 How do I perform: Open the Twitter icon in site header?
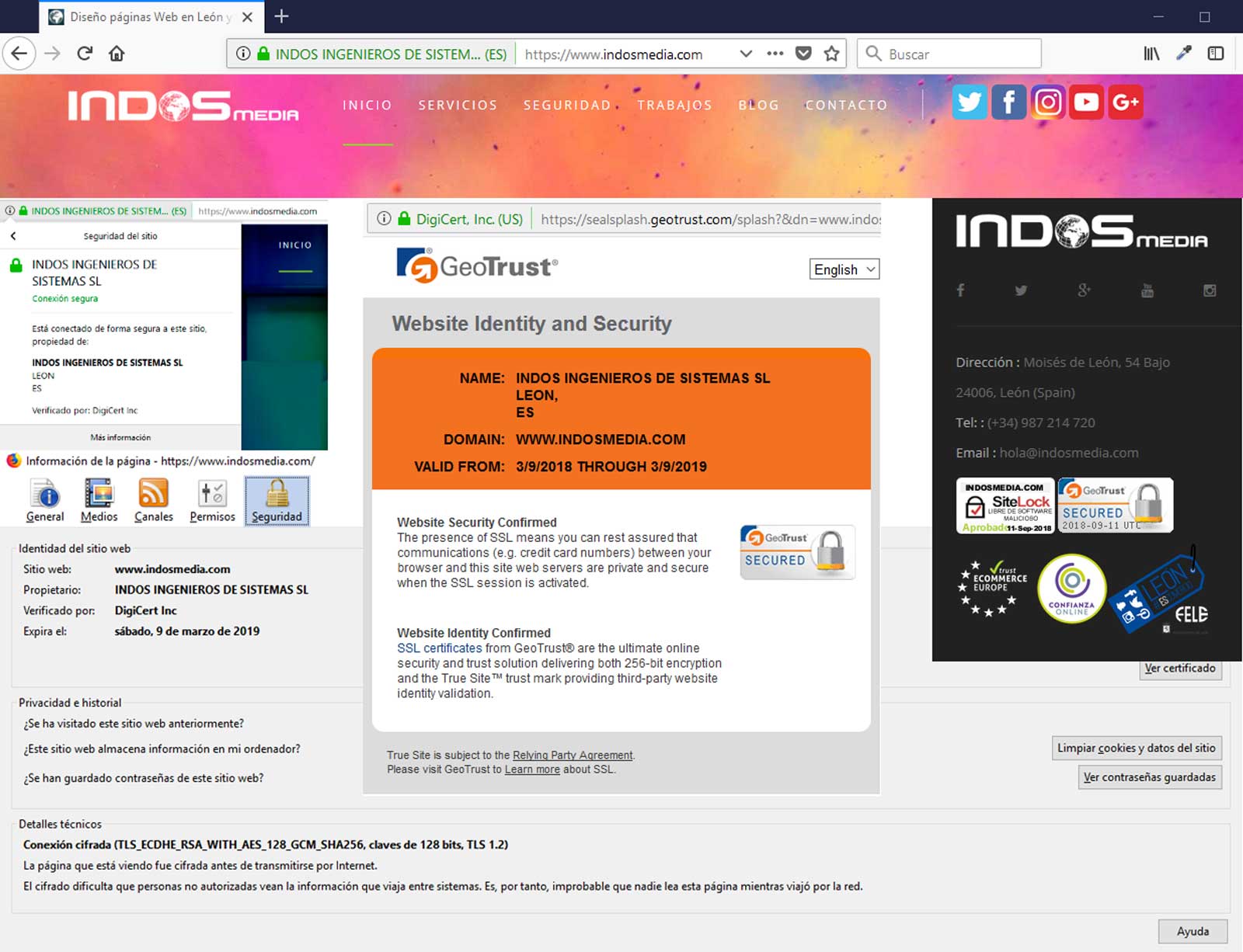970,102
